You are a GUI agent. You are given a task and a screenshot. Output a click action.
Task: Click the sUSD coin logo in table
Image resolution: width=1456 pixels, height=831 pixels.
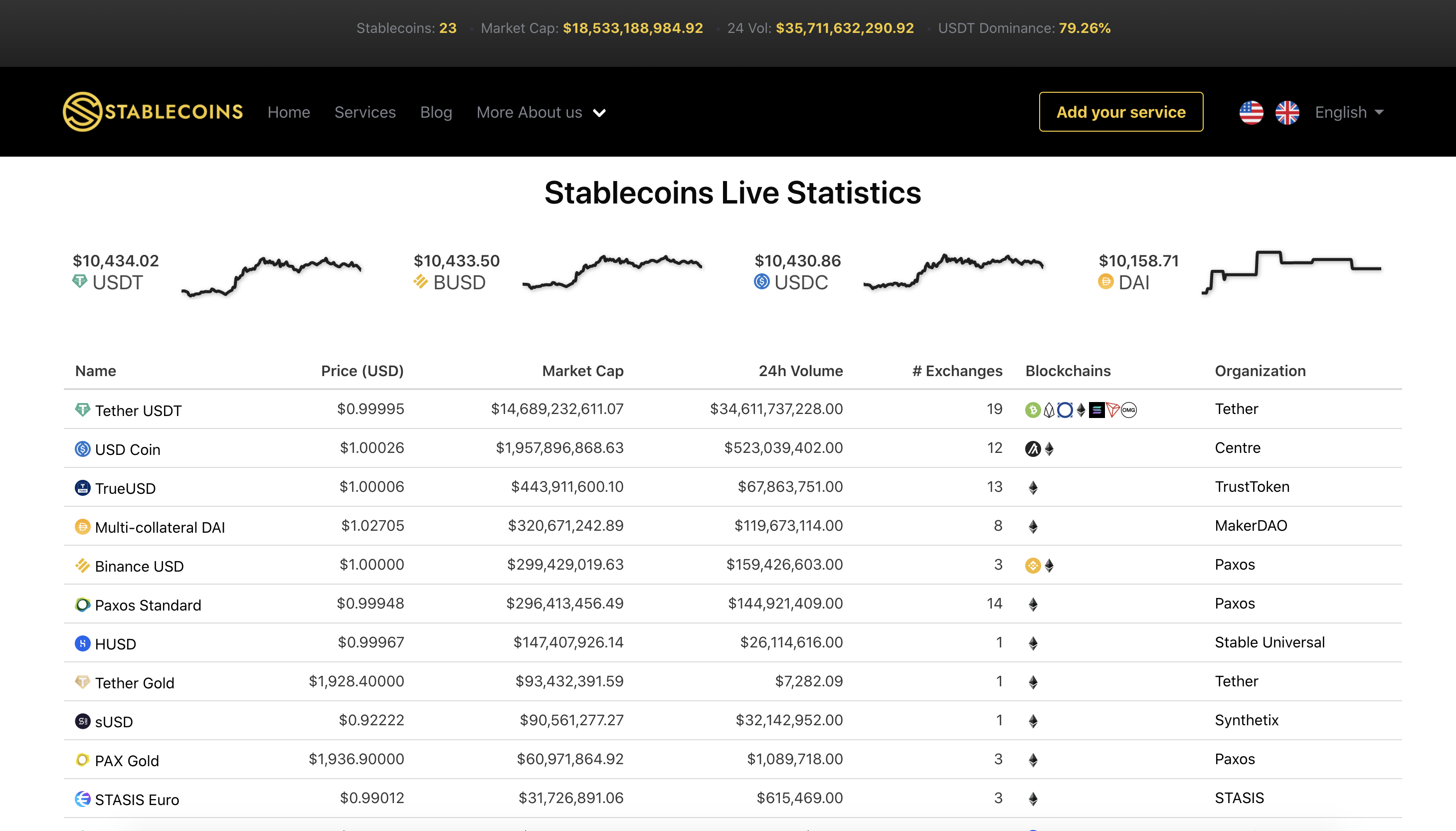[82, 721]
